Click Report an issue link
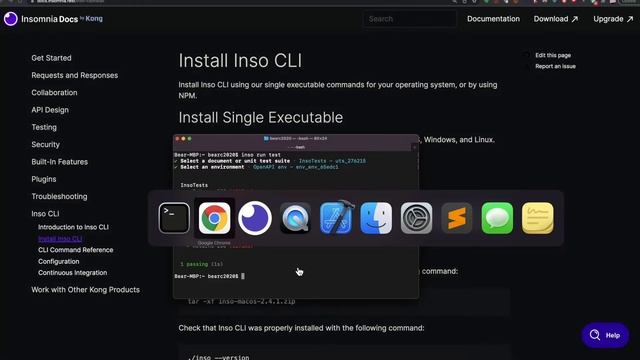 (x=556, y=66)
